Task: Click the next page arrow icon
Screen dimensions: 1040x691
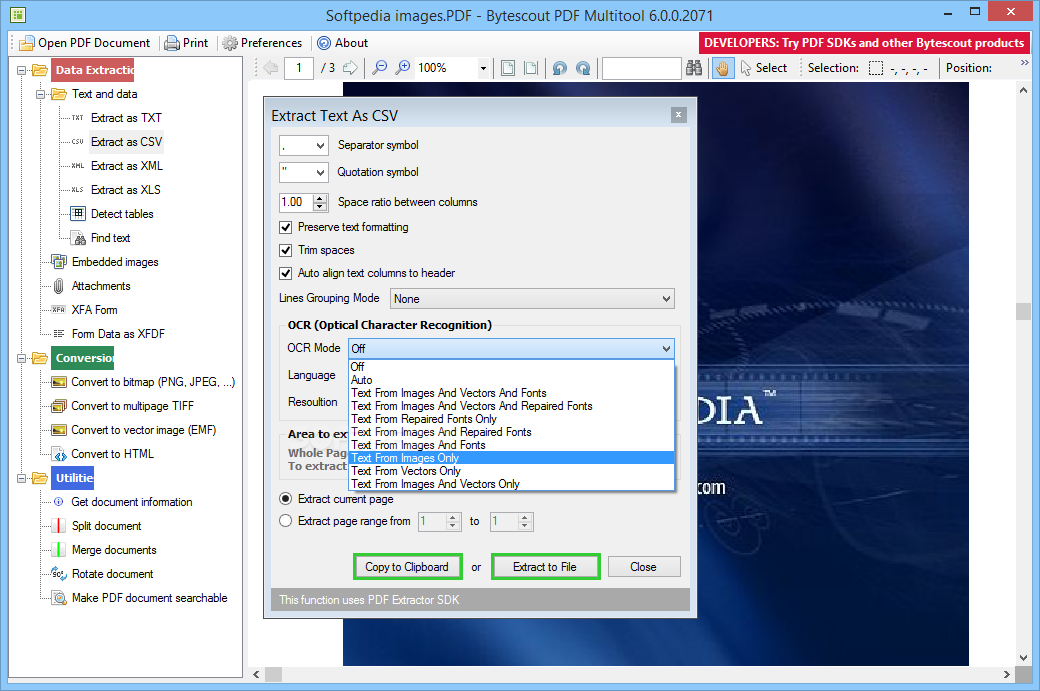Action: click(350, 68)
